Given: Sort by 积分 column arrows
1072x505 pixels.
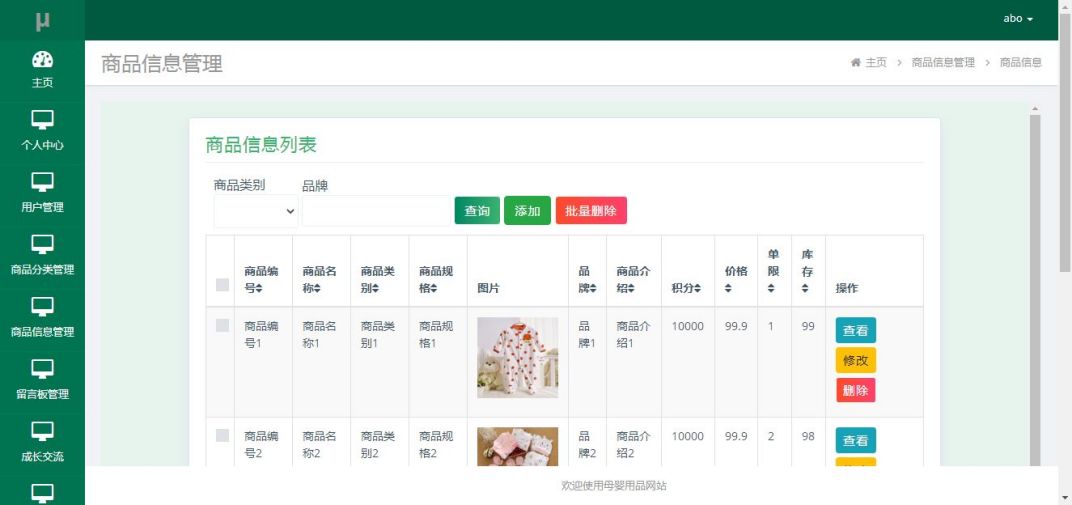Looking at the screenshot, I should pyautogui.click(x=697, y=288).
